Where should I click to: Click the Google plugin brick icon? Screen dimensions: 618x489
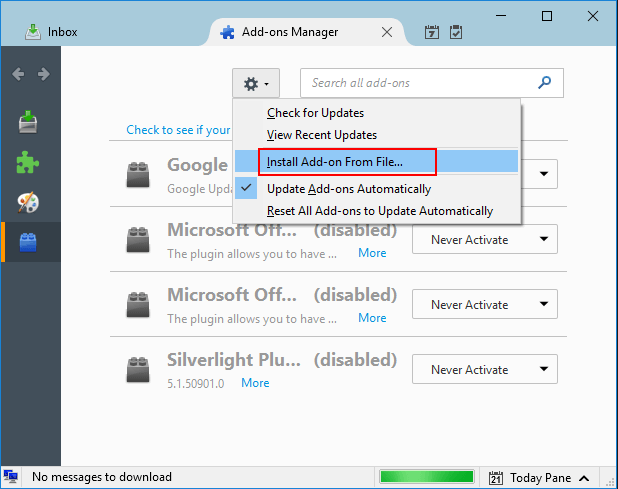138,174
